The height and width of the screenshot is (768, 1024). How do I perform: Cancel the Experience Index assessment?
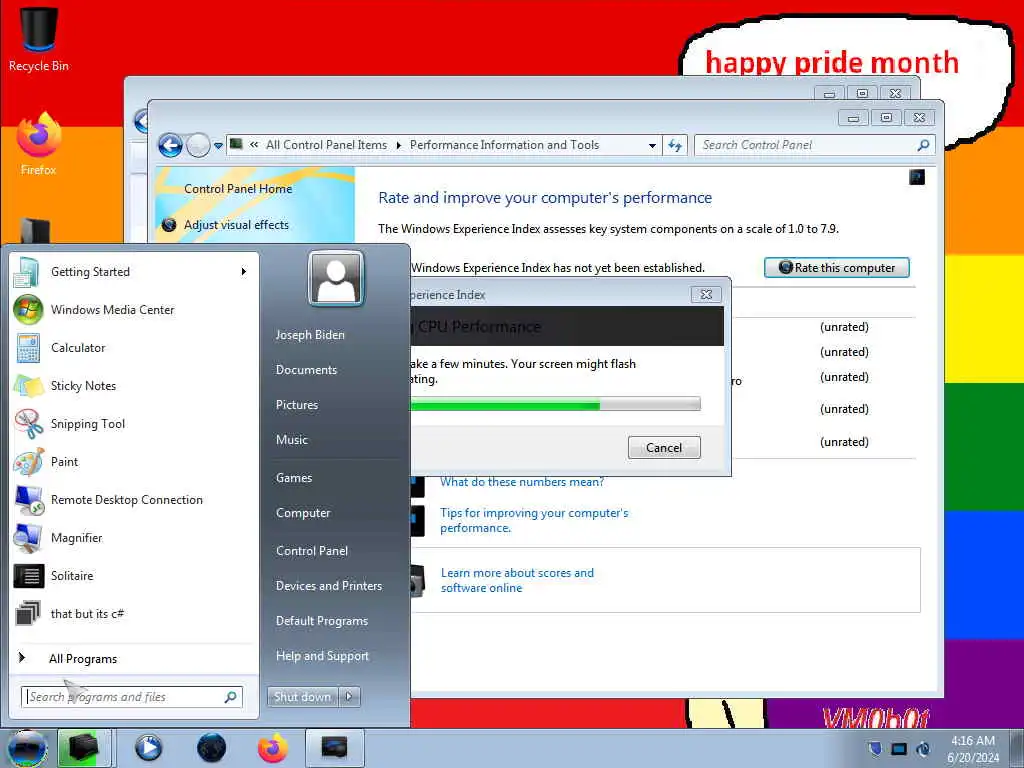coord(664,448)
